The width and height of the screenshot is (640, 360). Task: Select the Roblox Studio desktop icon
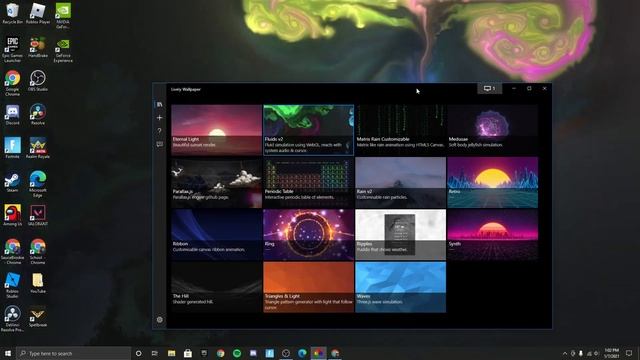click(12, 286)
